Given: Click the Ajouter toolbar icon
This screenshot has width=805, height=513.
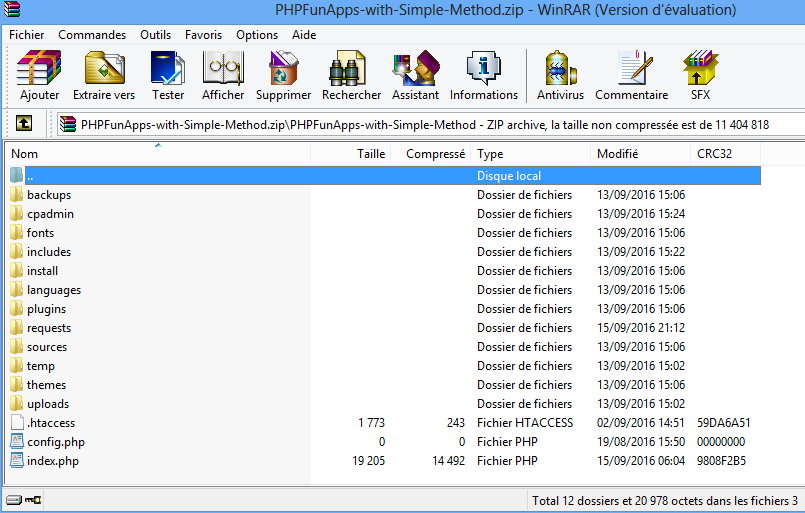Looking at the screenshot, I should 39,67.
